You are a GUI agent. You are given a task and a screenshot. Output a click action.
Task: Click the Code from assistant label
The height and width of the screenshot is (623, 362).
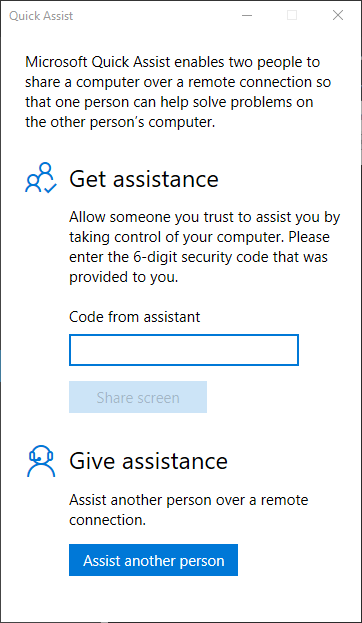(x=135, y=317)
